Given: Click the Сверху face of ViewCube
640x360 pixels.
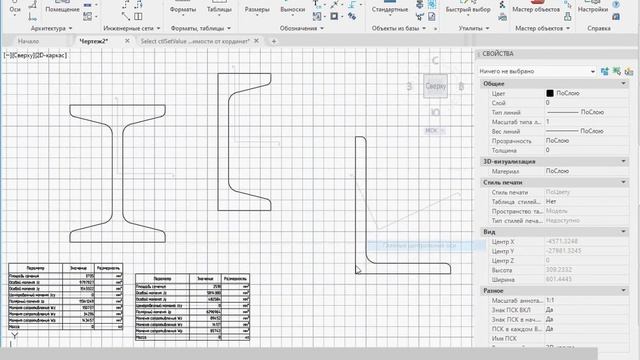Looking at the screenshot, I should pyautogui.click(x=436, y=86).
